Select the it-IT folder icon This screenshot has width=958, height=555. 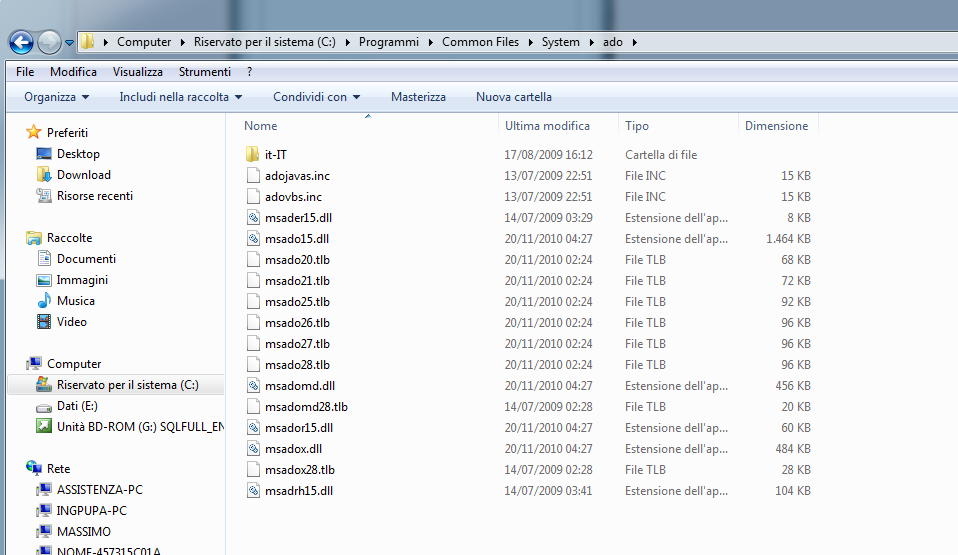[253, 155]
